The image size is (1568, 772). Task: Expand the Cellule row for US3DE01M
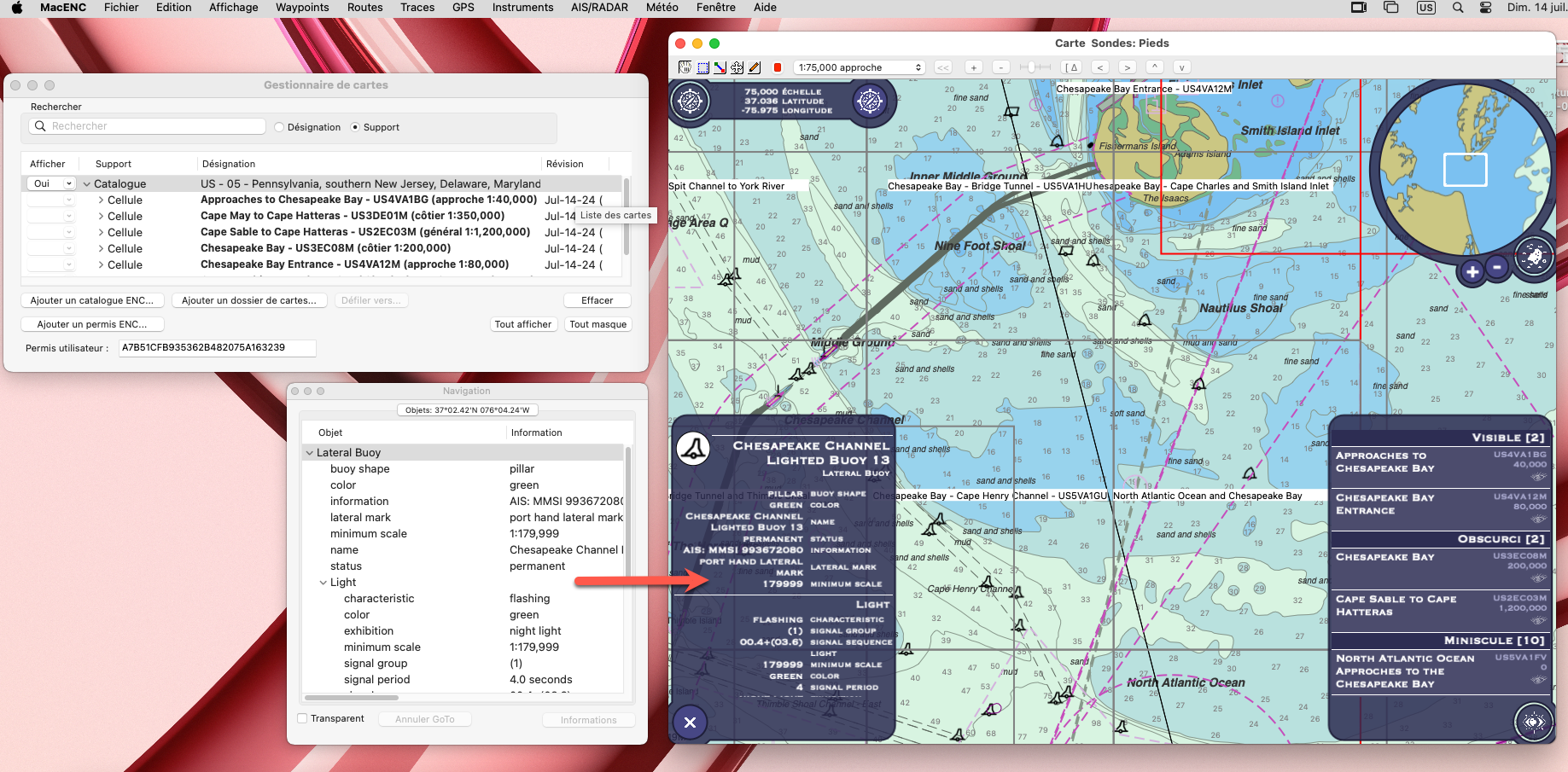pos(101,217)
